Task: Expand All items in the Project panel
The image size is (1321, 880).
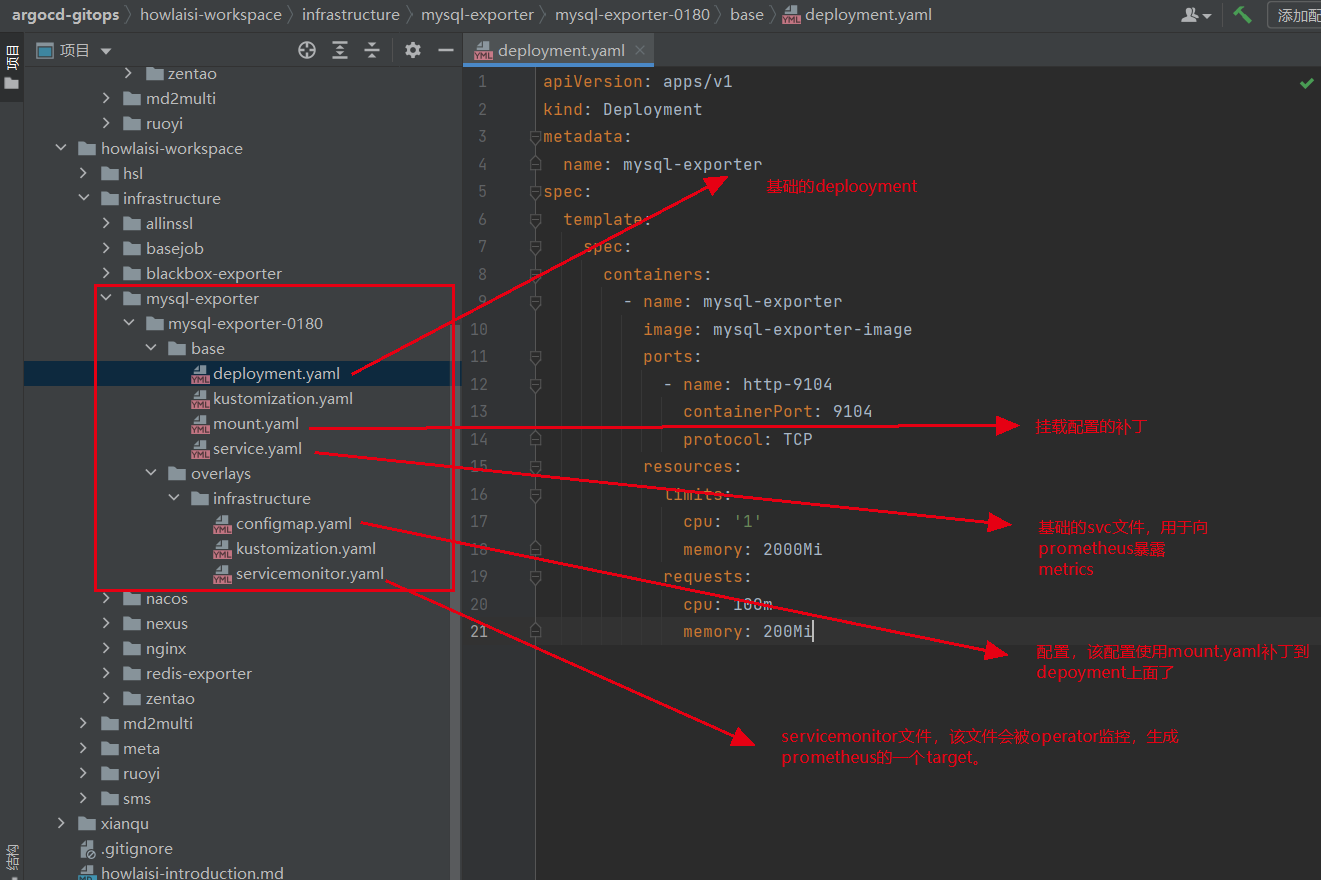Action: (339, 48)
